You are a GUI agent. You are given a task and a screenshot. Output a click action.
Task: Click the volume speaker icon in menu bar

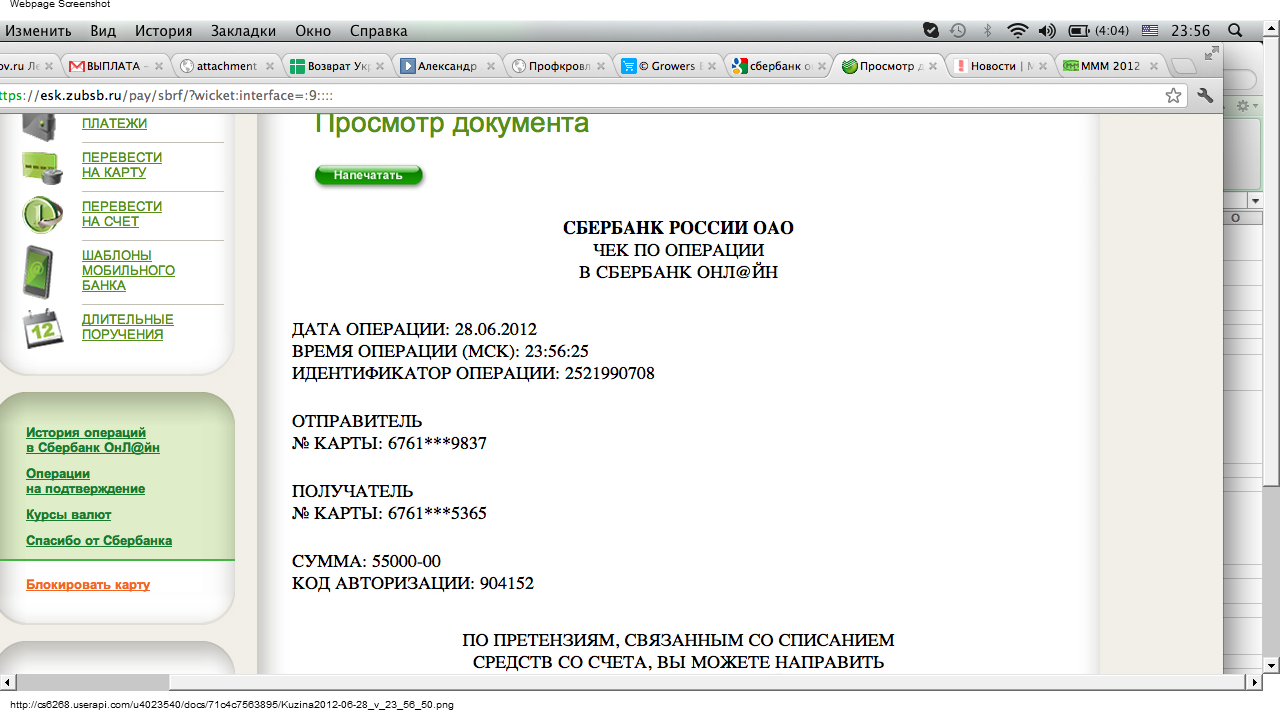(1047, 31)
